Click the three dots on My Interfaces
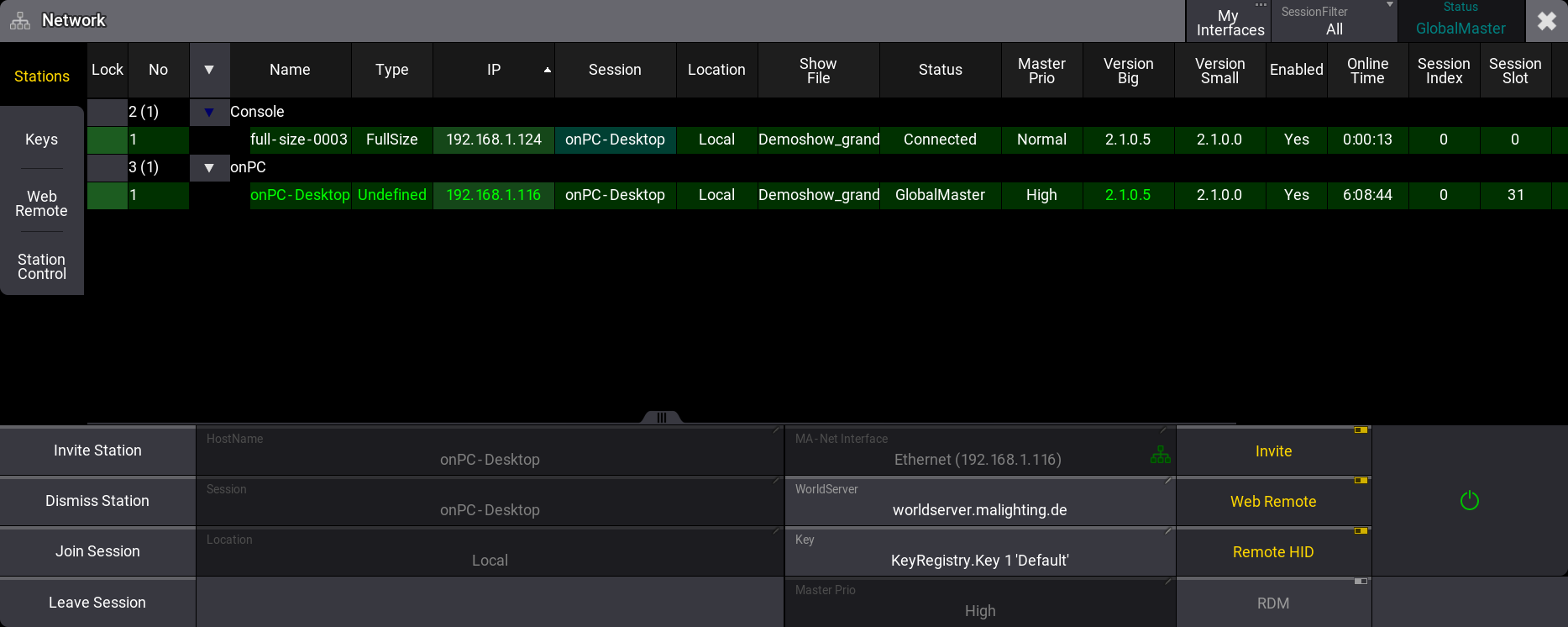This screenshot has width=1568, height=627. click(1261, 5)
